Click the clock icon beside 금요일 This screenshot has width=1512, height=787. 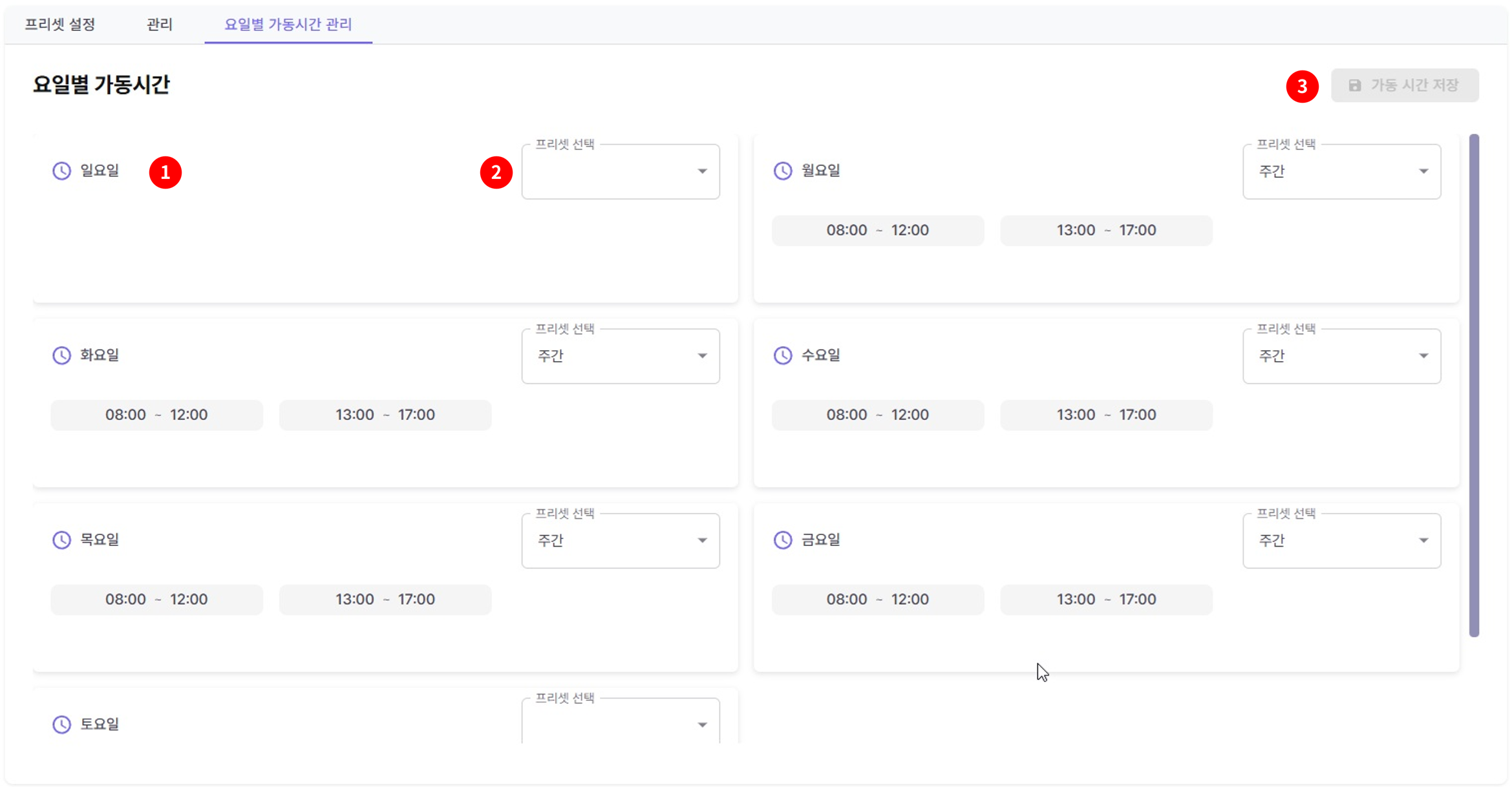[783, 540]
